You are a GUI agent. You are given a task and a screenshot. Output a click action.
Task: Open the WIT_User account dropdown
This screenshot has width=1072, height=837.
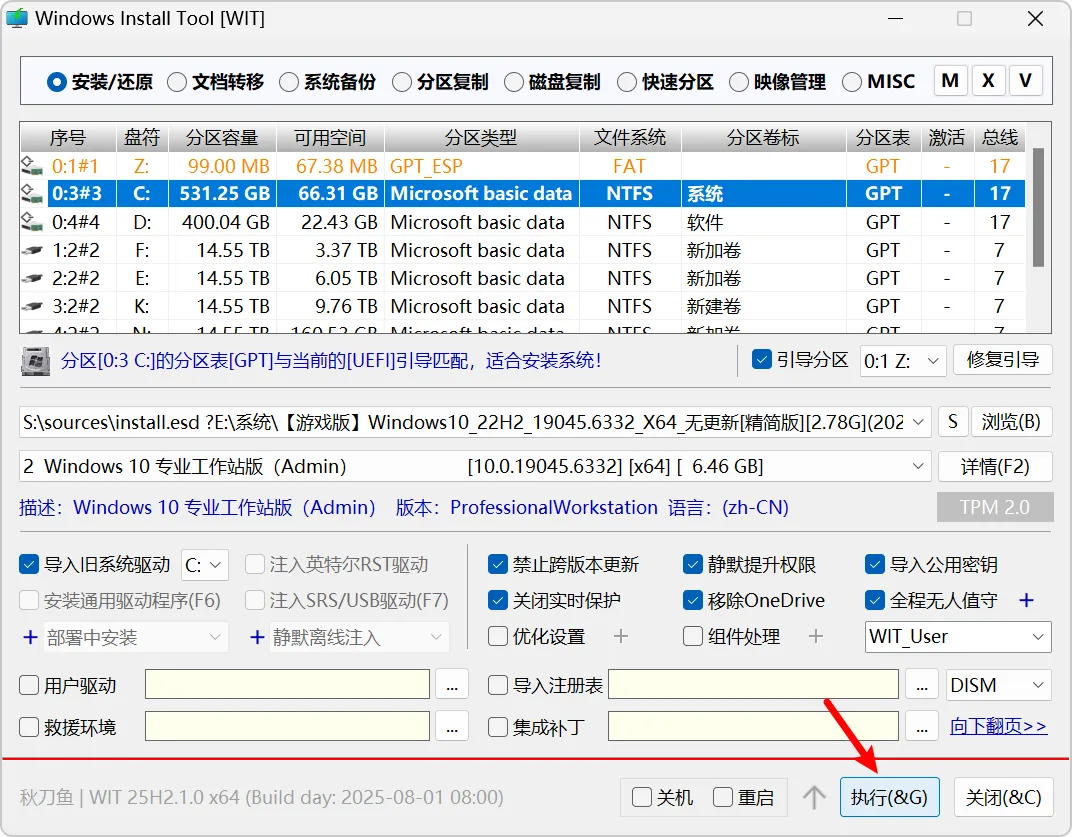point(958,637)
